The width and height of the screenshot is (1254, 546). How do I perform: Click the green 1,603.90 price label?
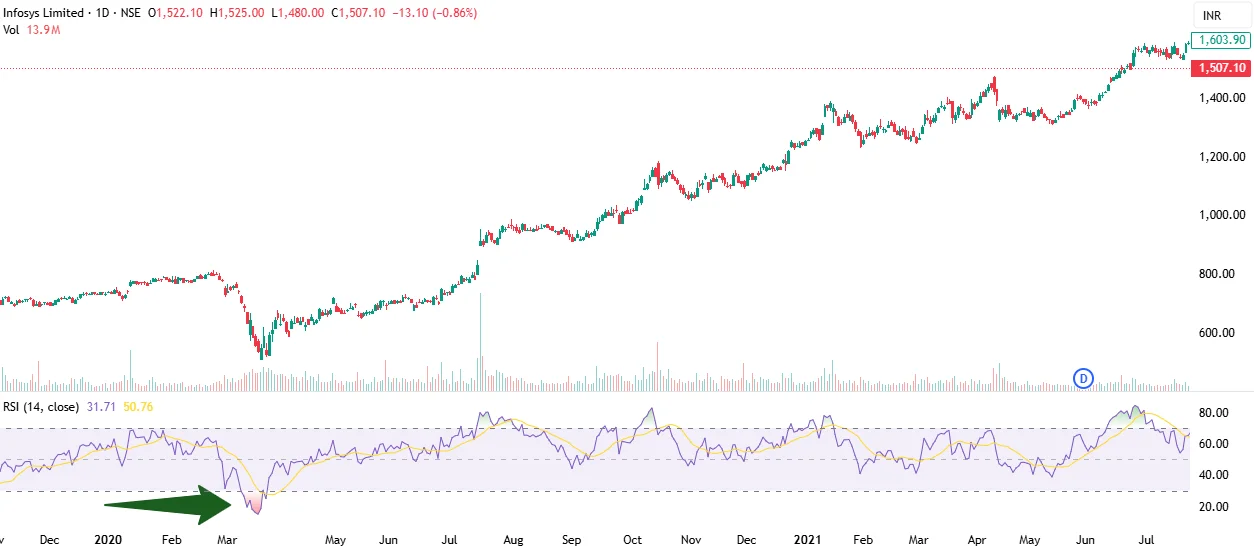pyautogui.click(x=1222, y=39)
